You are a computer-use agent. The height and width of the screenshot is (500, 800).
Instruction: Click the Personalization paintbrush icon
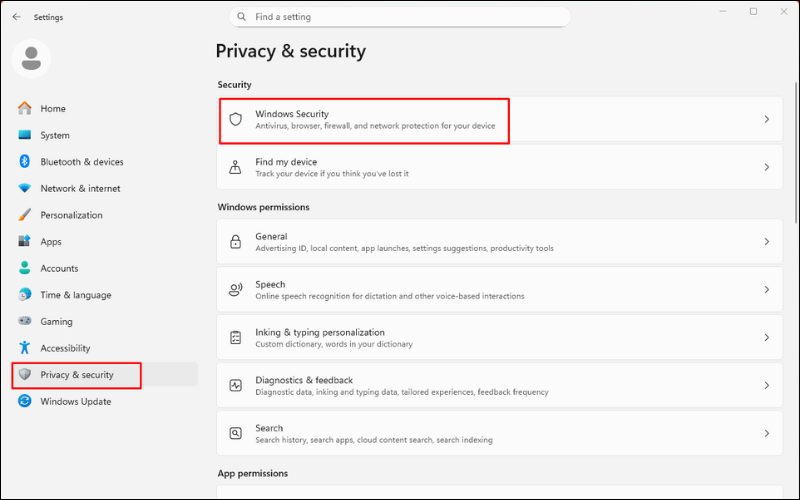point(24,215)
